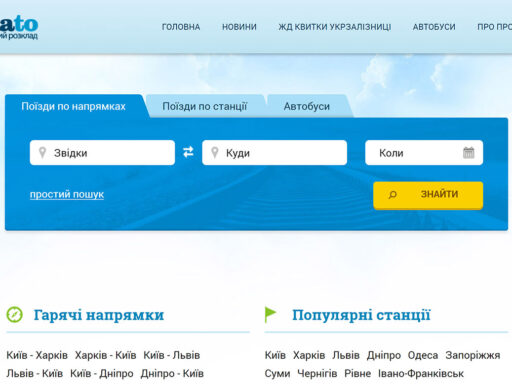512x384 pixels.
Task: Open Київ - Харків route link
Action: tap(37, 355)
